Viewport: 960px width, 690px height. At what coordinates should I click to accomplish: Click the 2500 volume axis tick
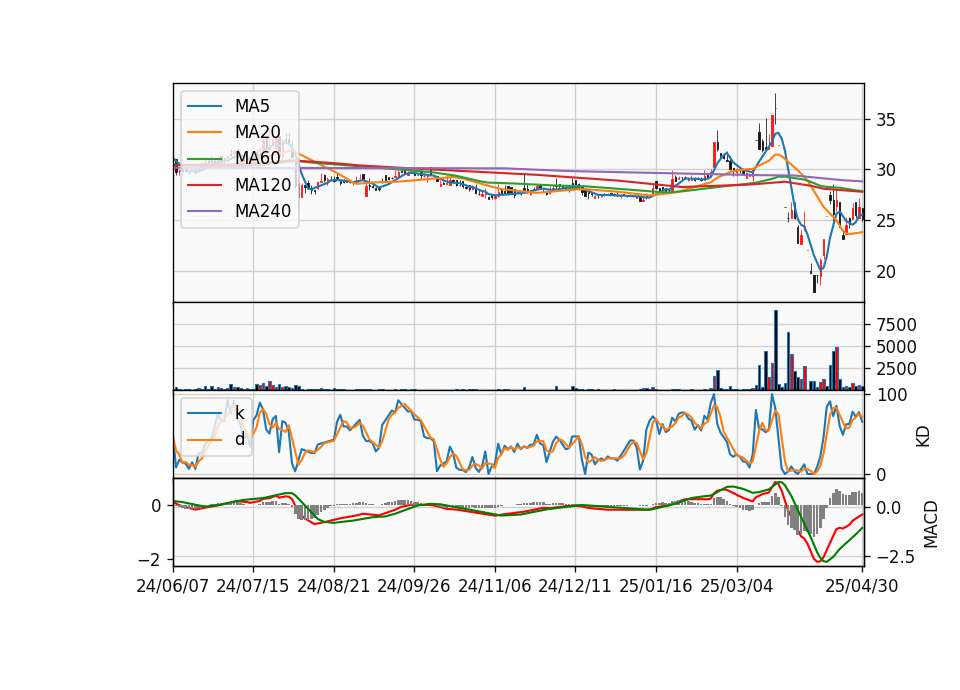896,369
